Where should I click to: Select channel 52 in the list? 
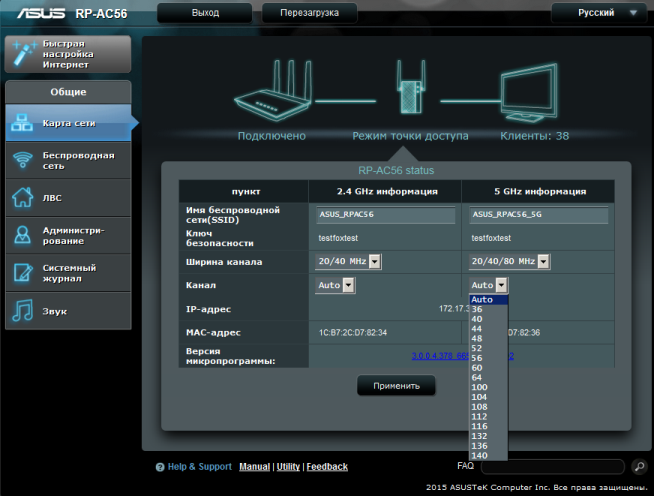tap(488, 348)
